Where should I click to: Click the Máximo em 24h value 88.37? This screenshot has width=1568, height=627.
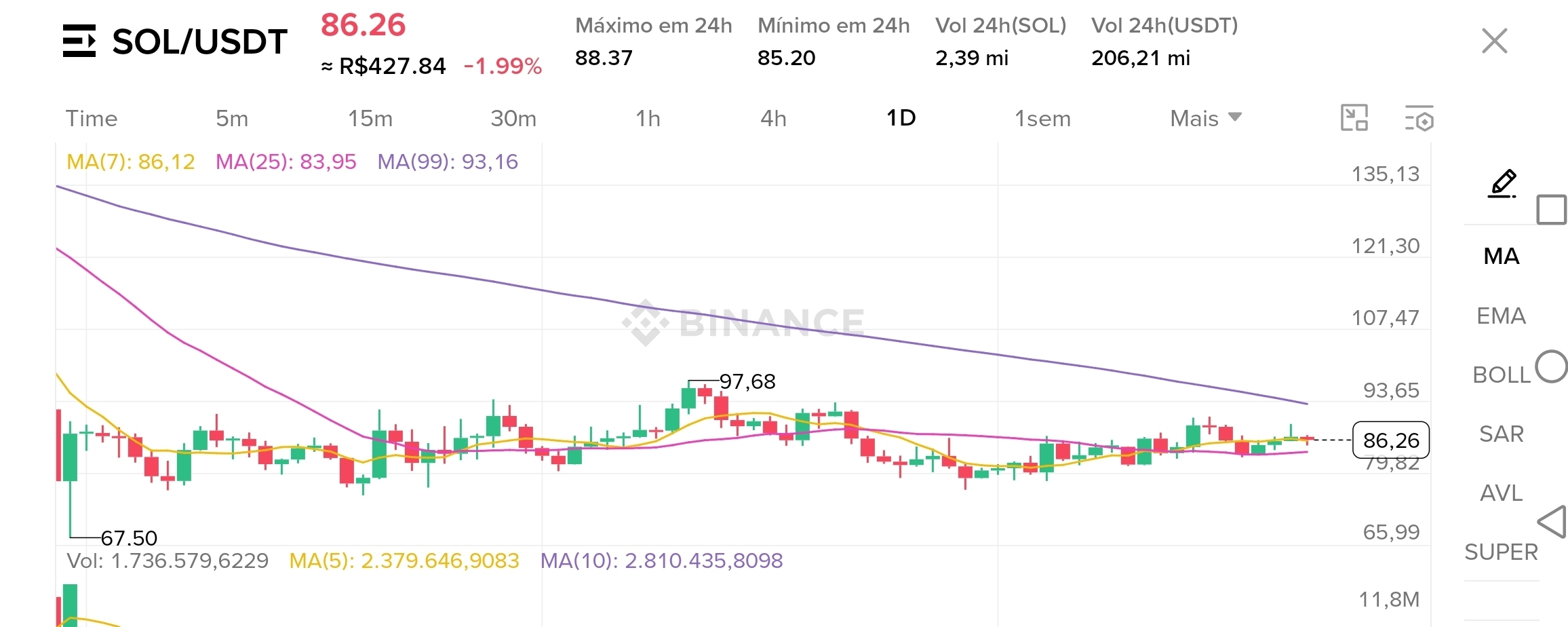(604, 58)
